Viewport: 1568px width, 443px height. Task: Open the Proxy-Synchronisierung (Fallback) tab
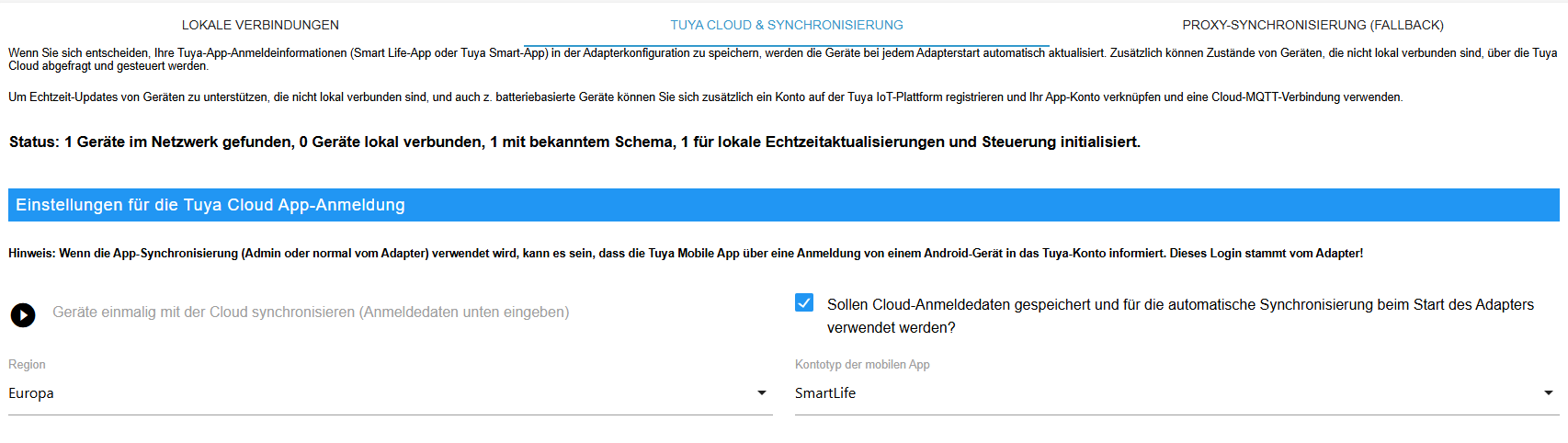click(x=1312, y=25)
